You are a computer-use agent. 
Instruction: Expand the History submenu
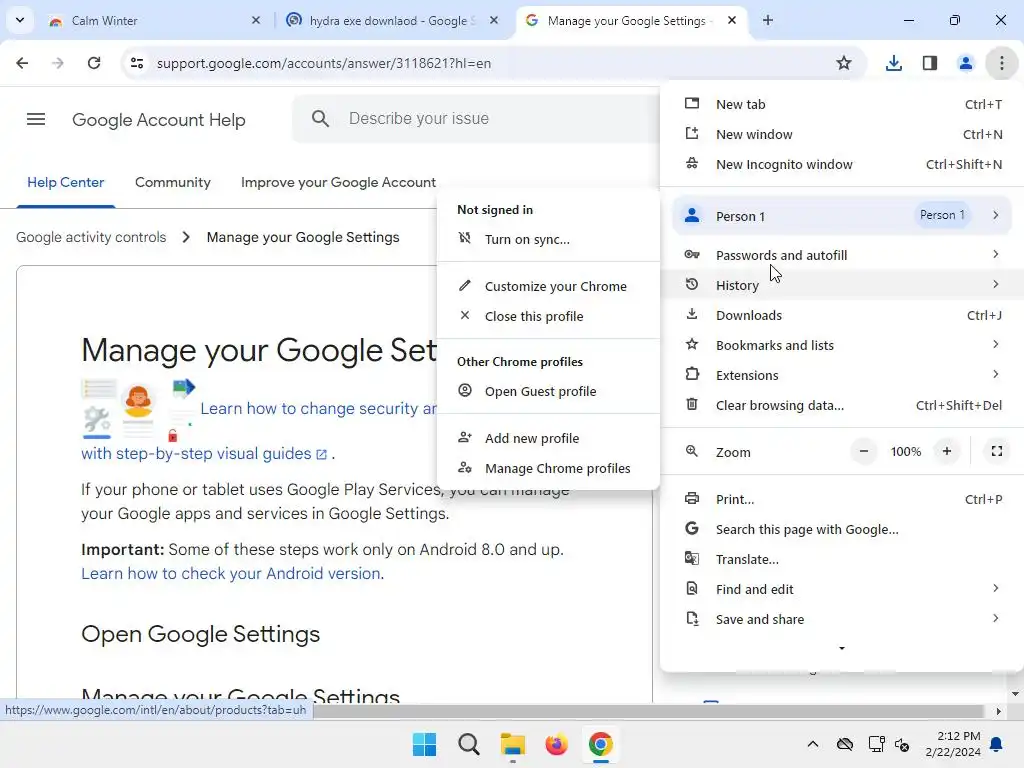842,285
